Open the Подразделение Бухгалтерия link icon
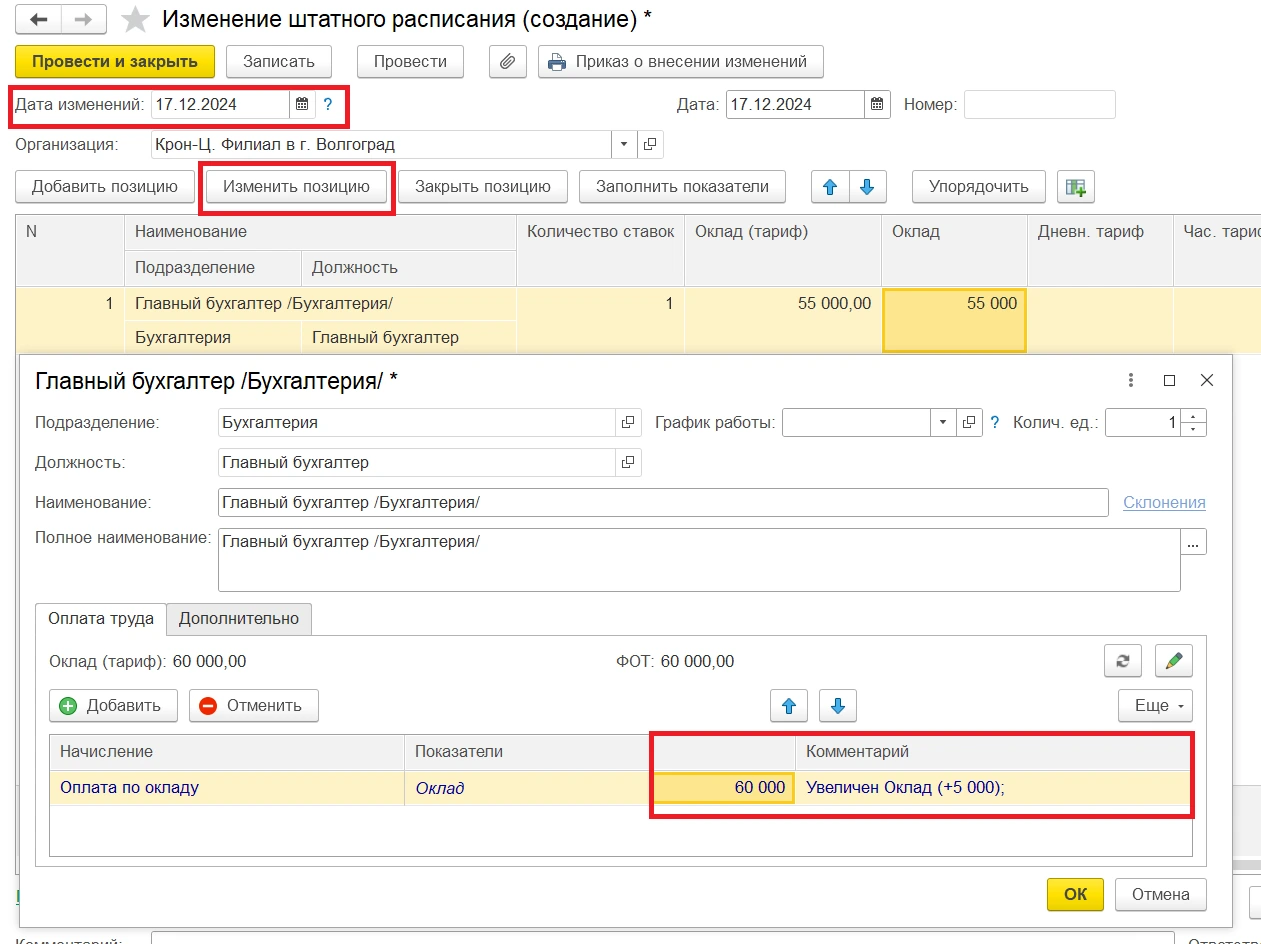 click(x=628, y=423)
